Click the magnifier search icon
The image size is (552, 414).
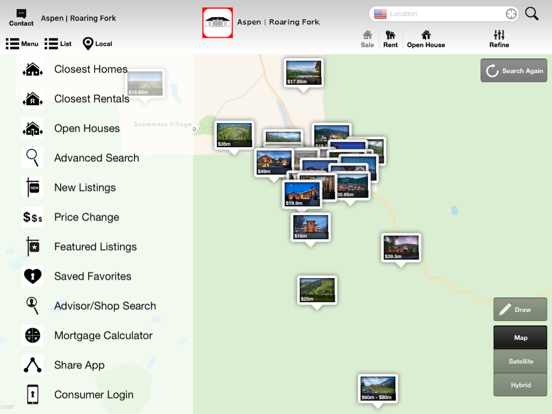point(532,14)
